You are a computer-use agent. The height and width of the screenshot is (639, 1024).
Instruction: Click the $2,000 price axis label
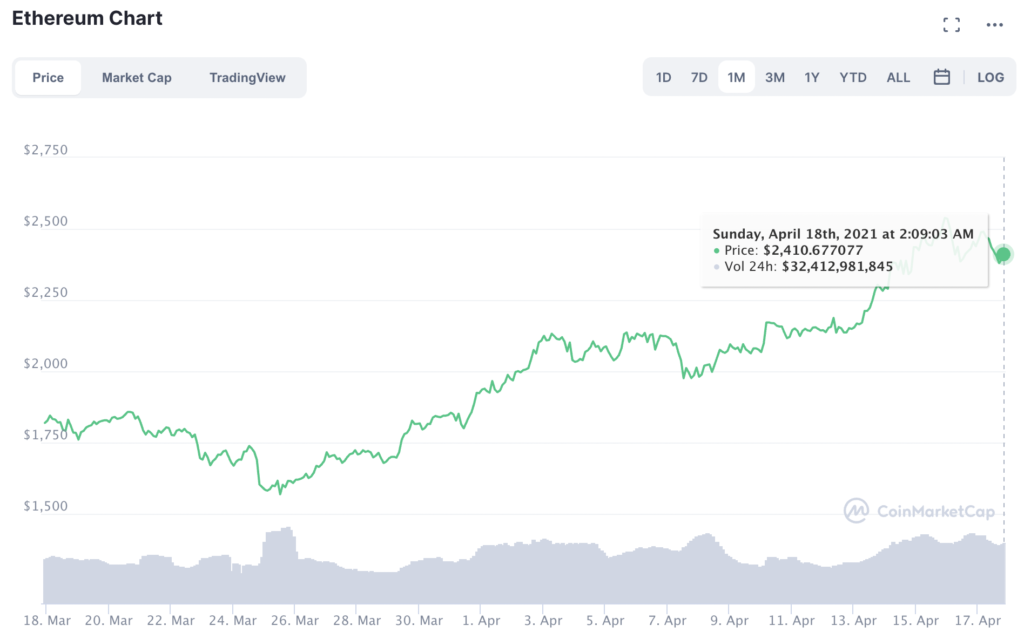click(x=44, y=364)
